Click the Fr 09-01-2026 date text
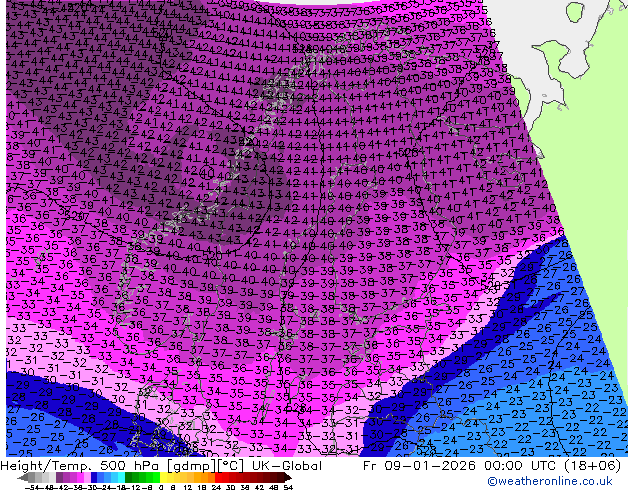The image size is (634, 490). (x=419, y=466)
